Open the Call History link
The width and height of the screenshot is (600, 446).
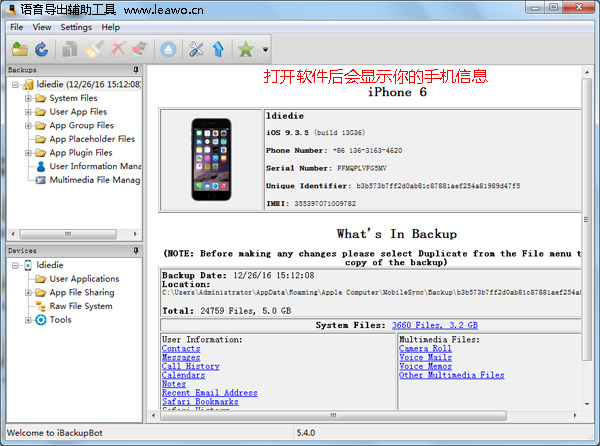pos(191,366)
